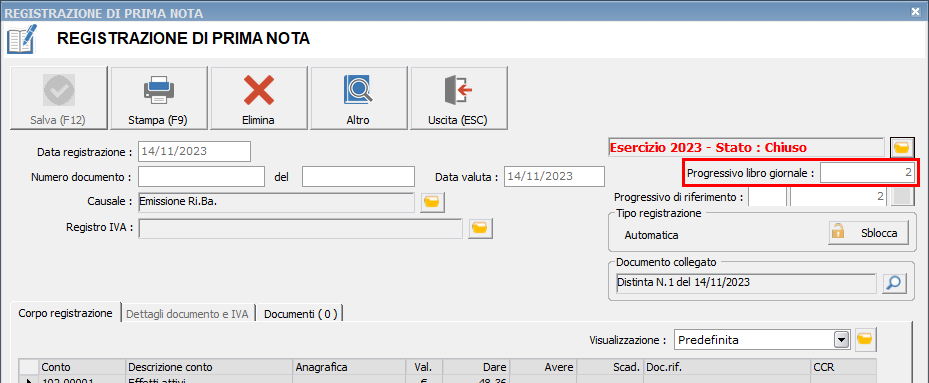Viewport: 929px width, 383px height.
Task: Open folder icon next to Visualizzazione dropdown
Action: pyautogui.click(x=865, y=339)
